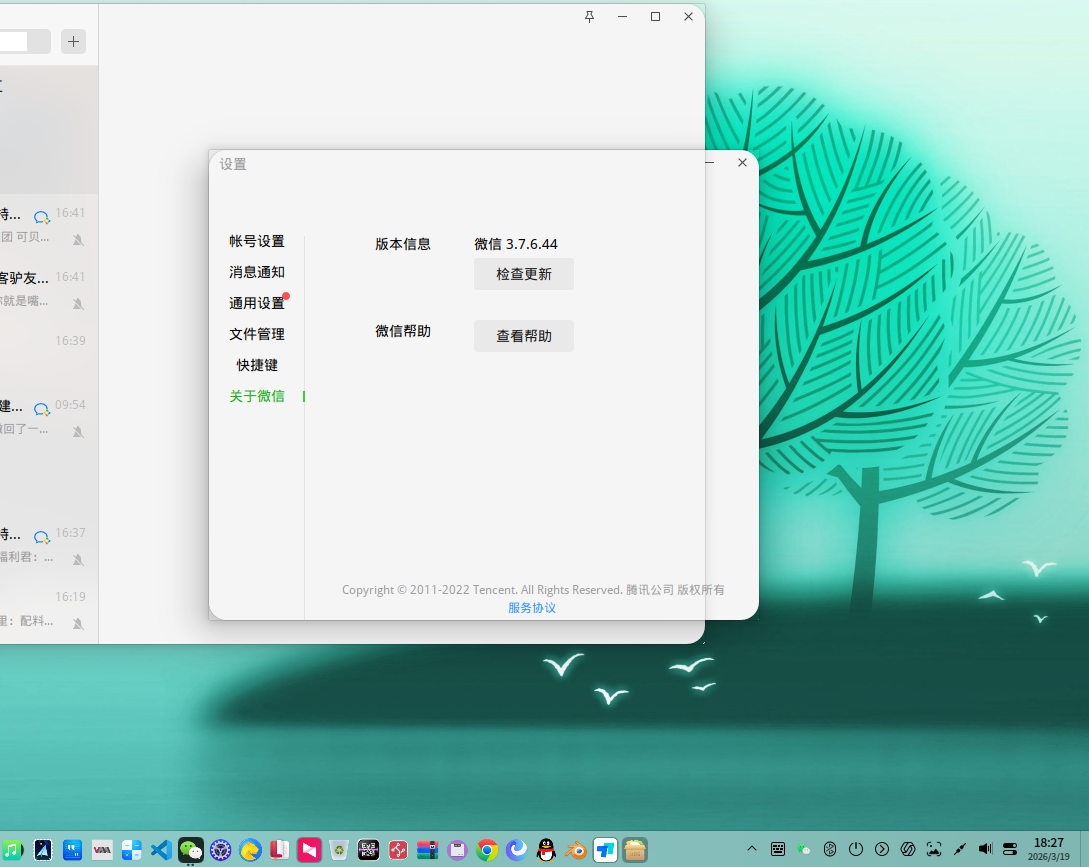Select the 关于微信 tab
The height and width of the screenshot is (867, 1089).
click(257, 396)
